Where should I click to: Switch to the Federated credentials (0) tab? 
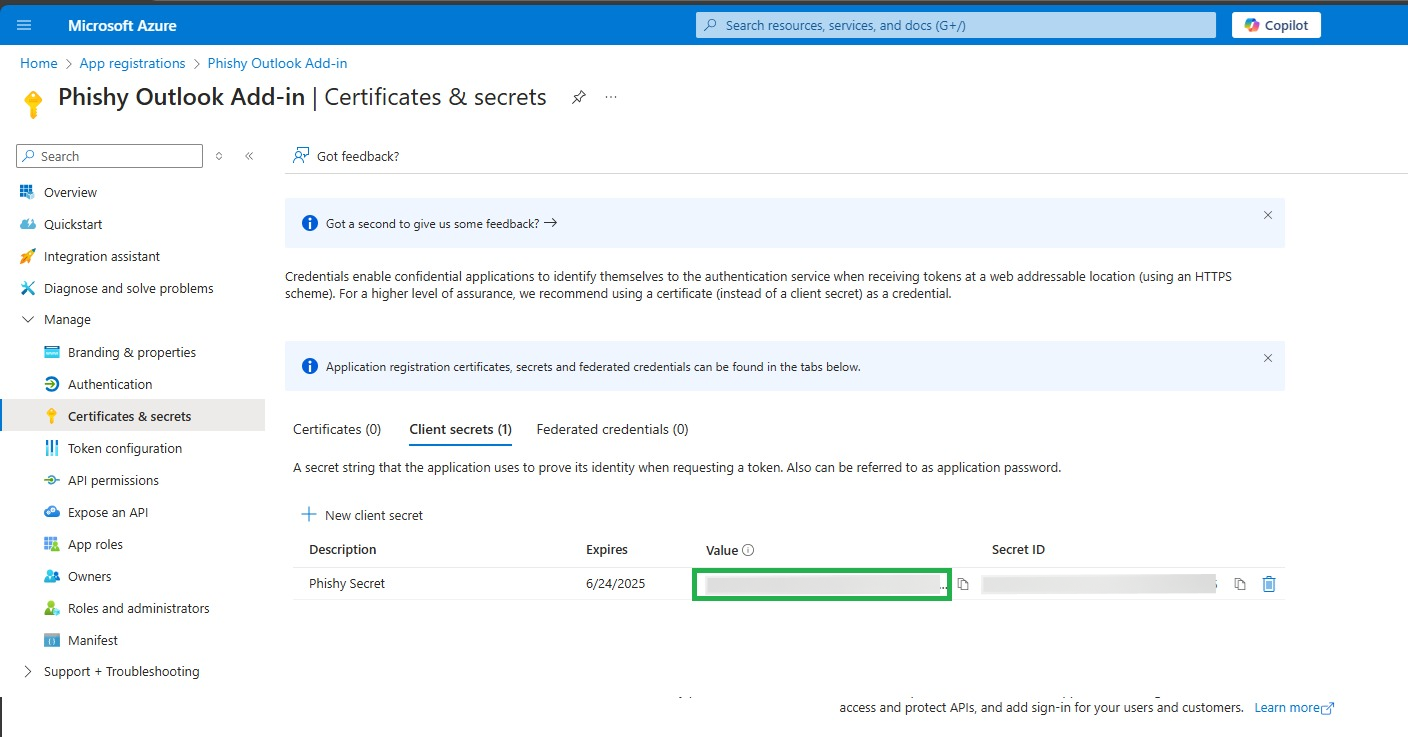(x=612, y=429)
